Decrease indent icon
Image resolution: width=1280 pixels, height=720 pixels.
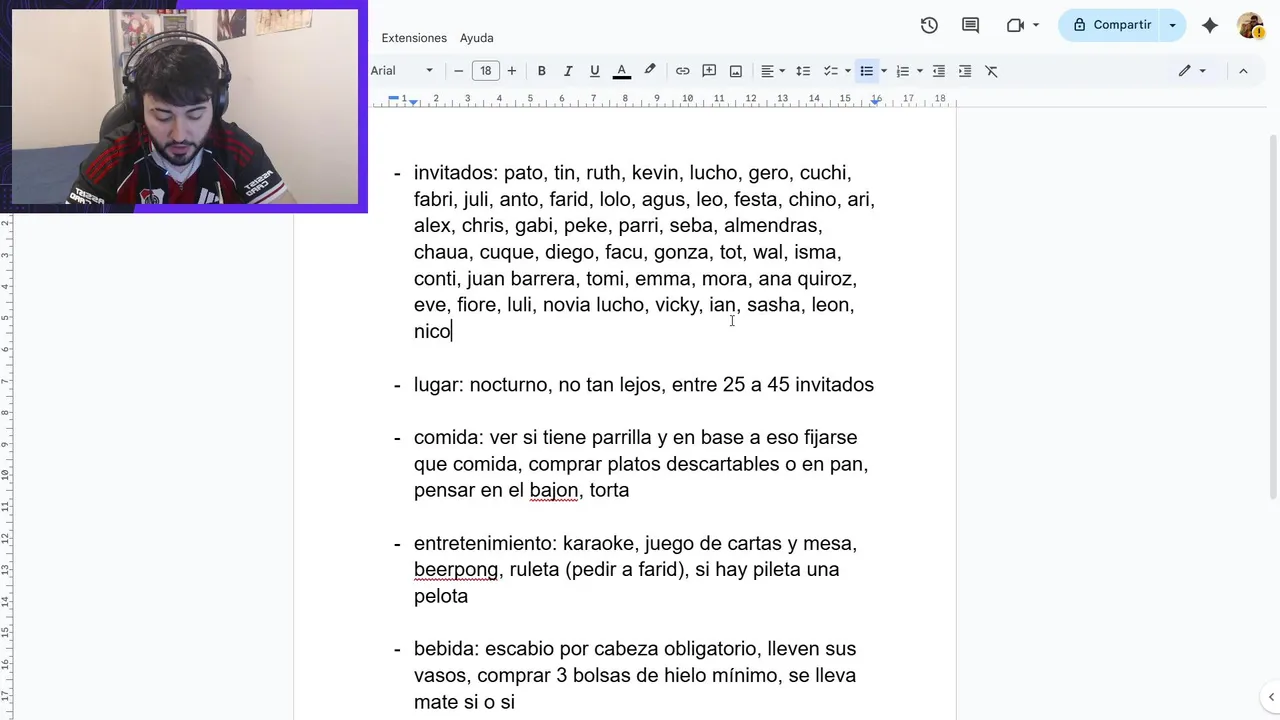click(938, 71)
